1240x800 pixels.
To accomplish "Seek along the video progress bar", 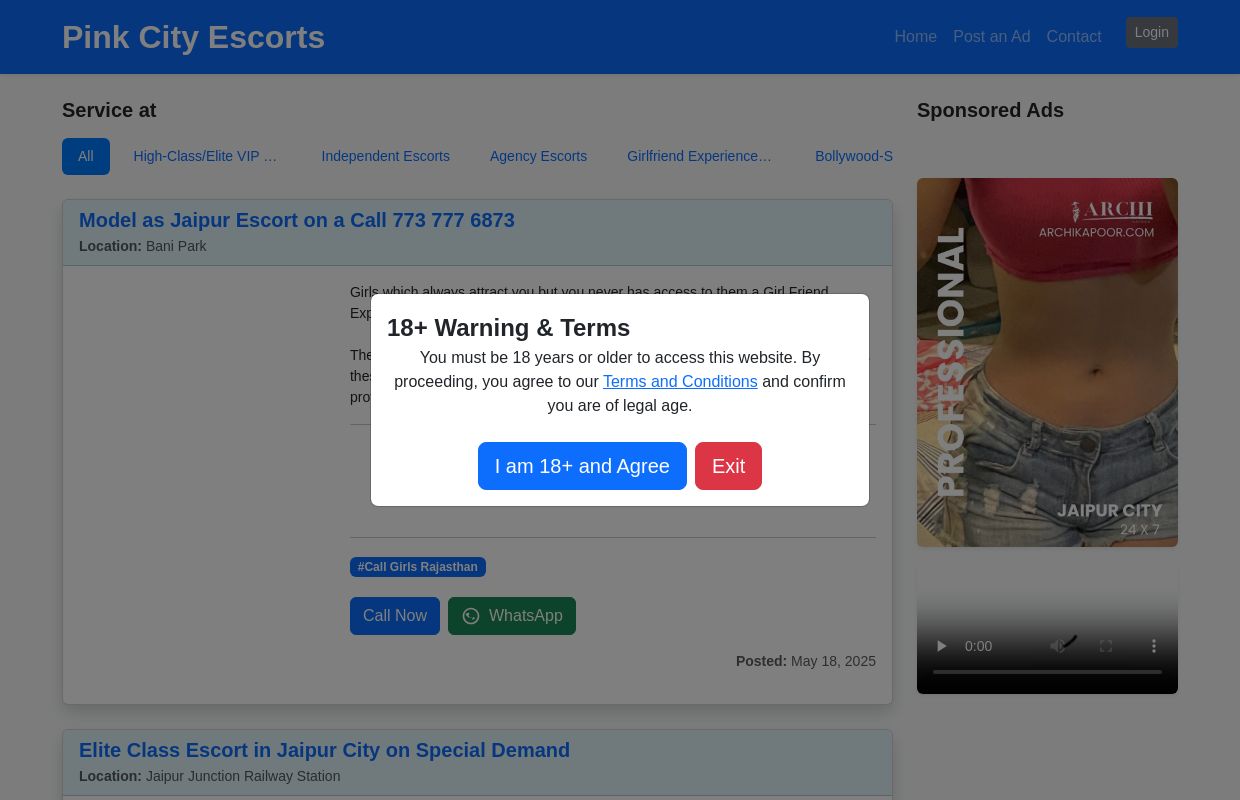I will pos(1047,672).
